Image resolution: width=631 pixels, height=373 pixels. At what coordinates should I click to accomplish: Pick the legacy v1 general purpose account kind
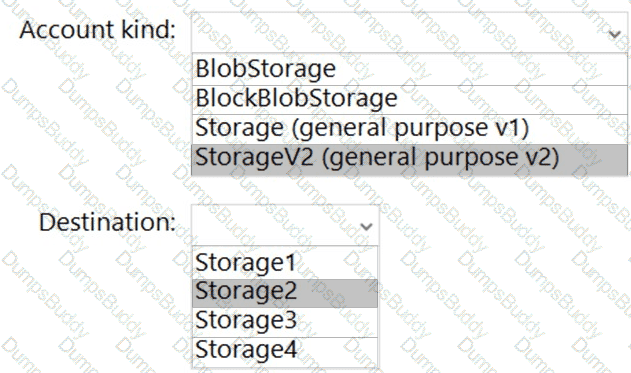pos(409,129)
